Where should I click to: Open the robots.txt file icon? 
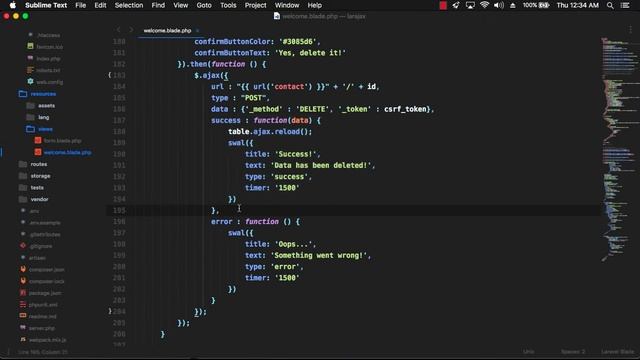pyautogui.click(x=30, y=70)
